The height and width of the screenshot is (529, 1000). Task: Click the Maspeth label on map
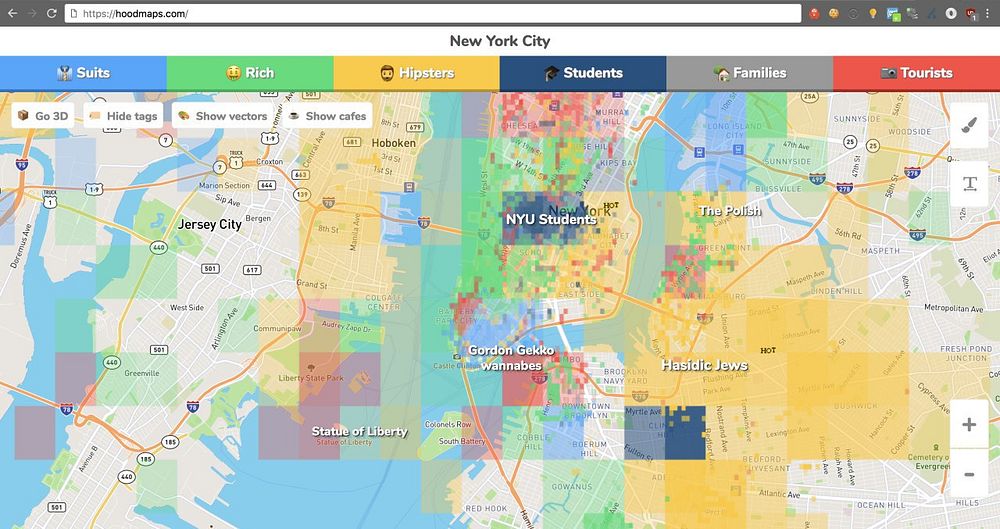(x=881, y=251)
